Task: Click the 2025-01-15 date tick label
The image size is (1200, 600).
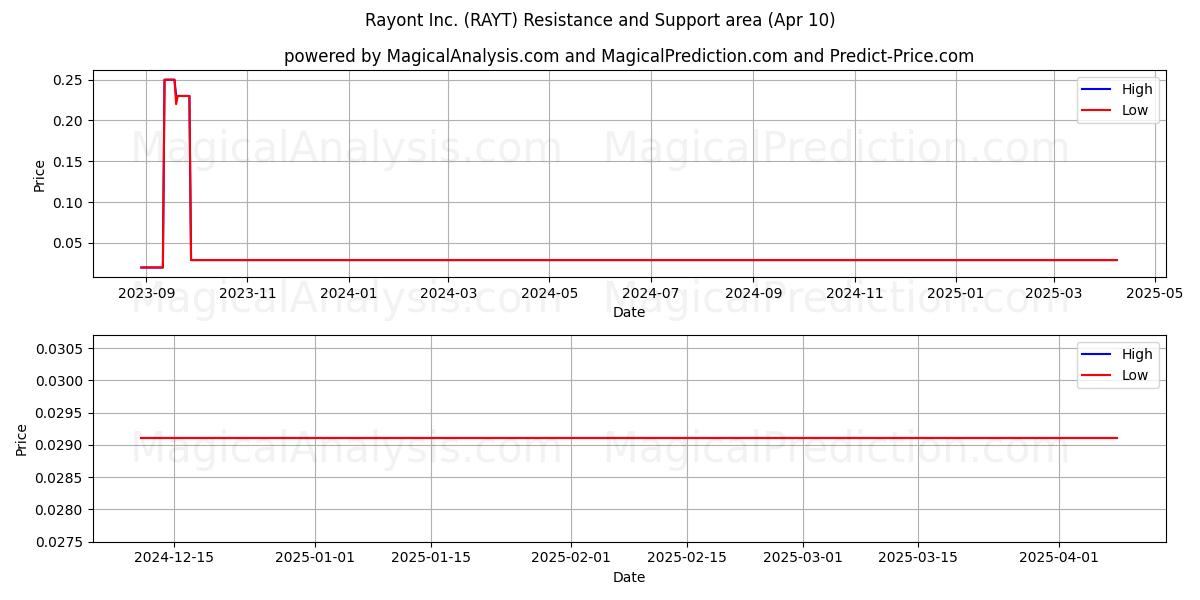Action: point(431,558)
